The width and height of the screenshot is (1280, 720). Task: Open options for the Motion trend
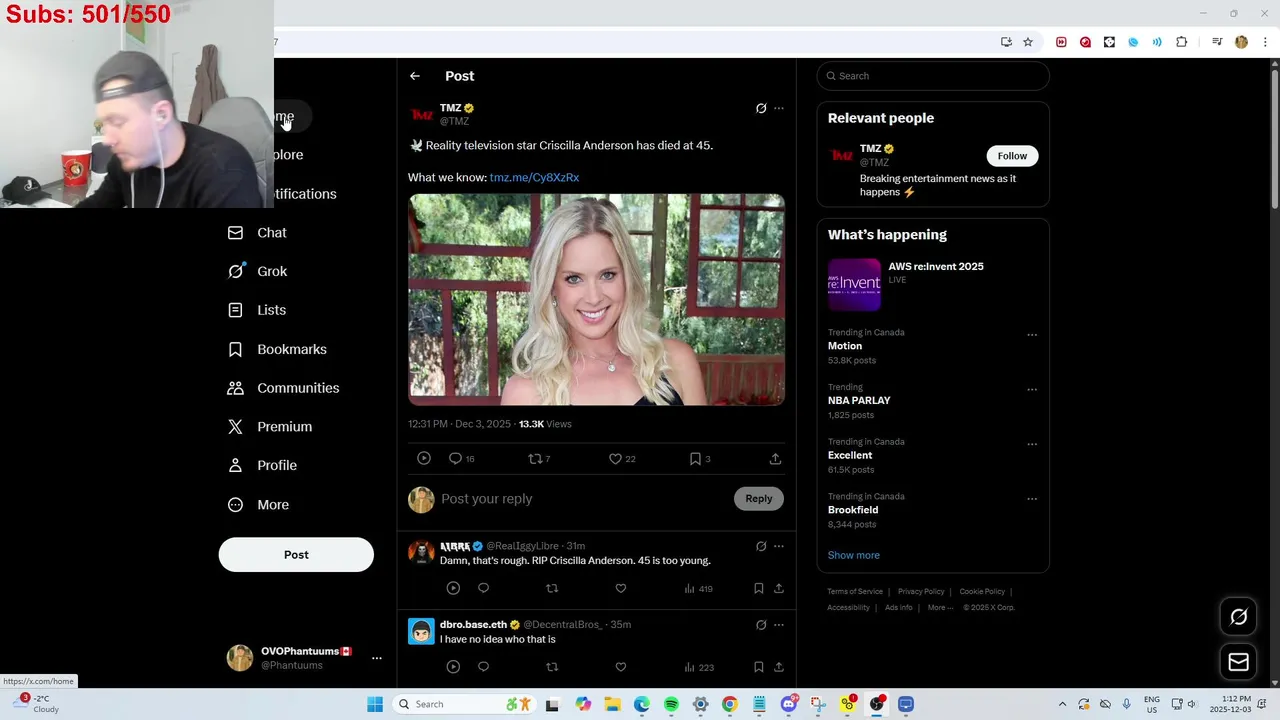coord(1032,335)
